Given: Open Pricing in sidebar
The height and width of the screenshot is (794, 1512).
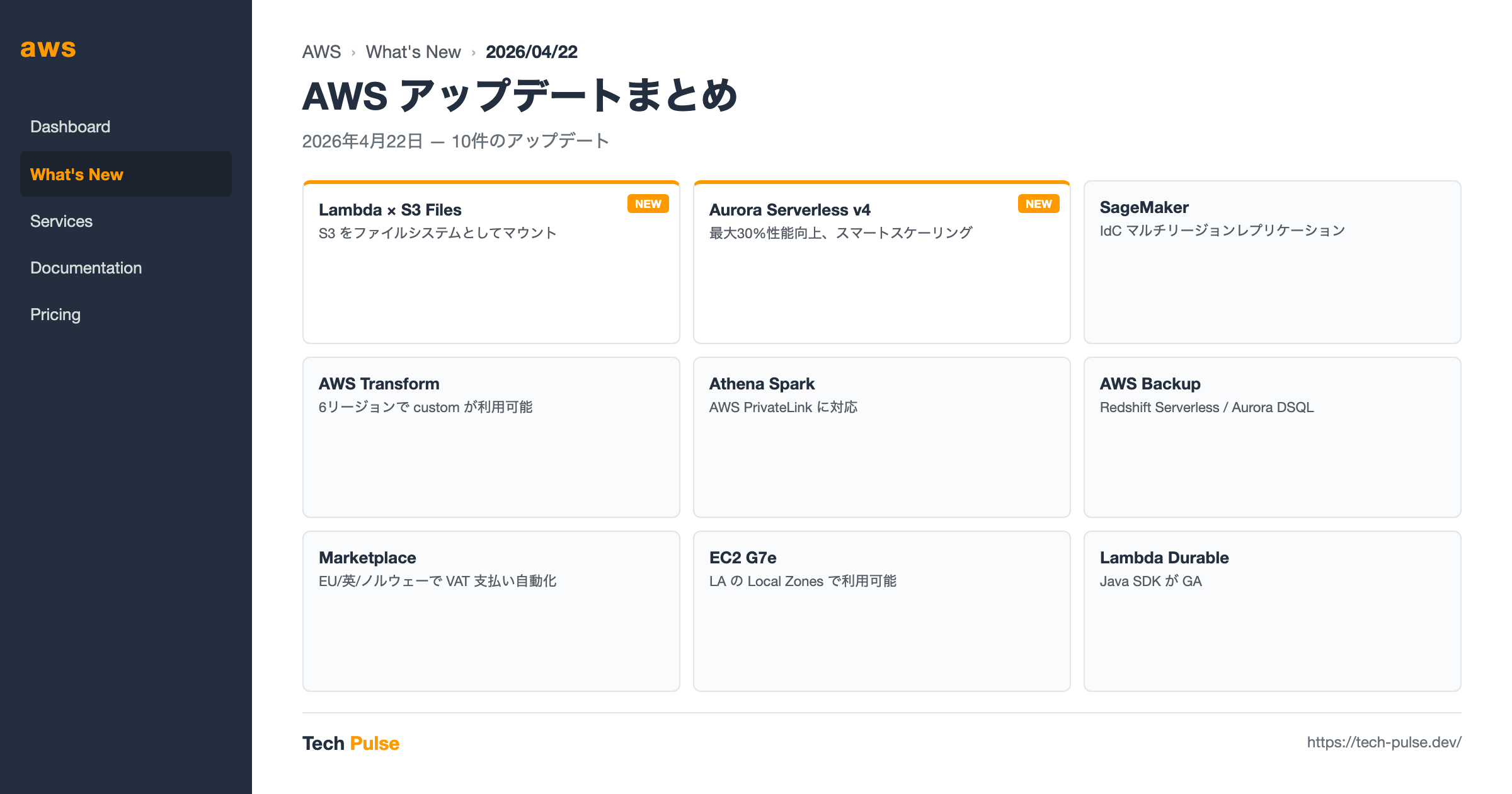Looking at the screenshot, I should [x=126, y=314].
